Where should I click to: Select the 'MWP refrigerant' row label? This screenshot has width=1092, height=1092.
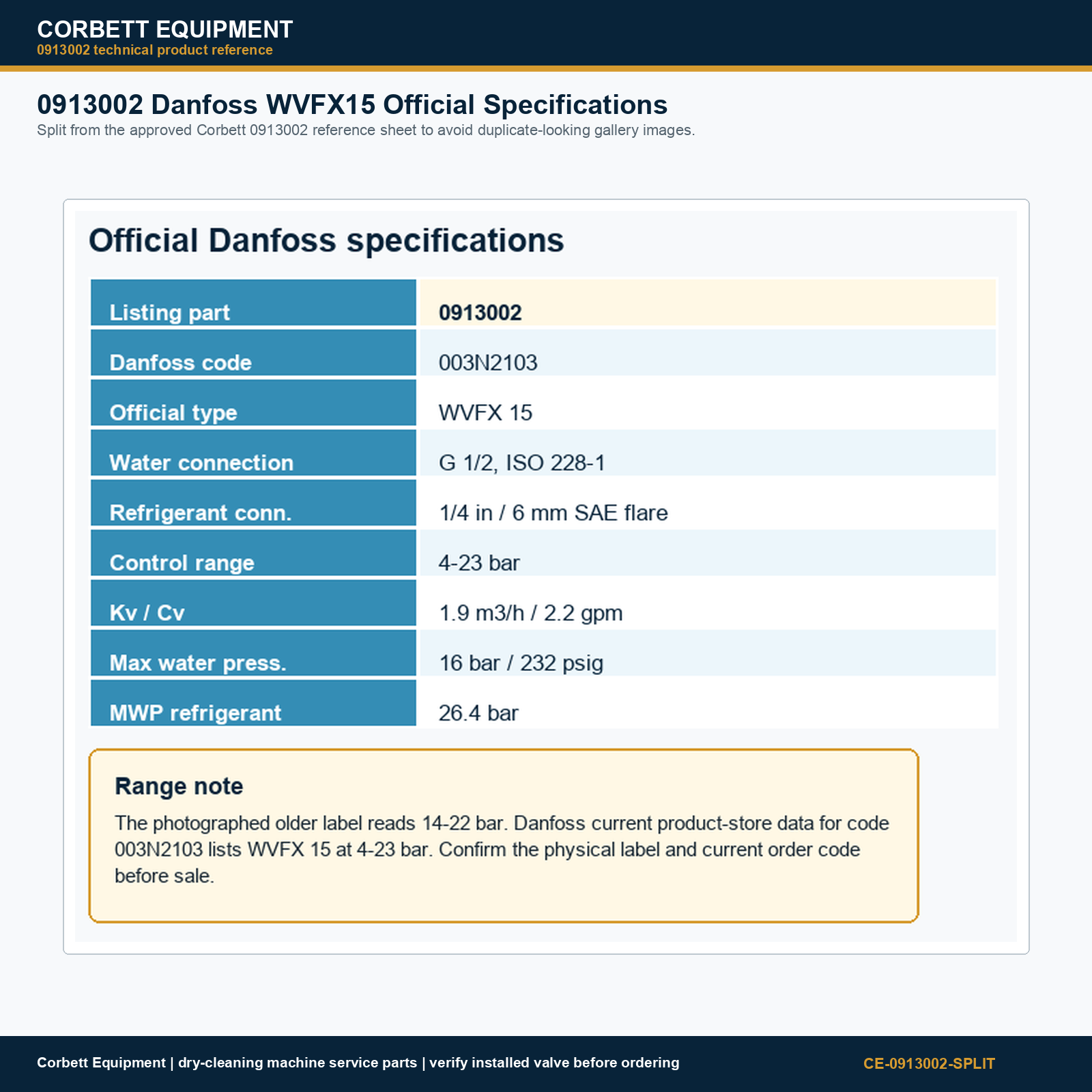[195, 713]
